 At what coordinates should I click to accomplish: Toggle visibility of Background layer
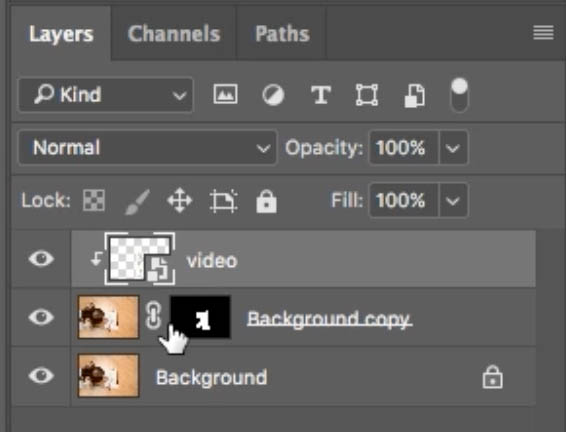pyautogui.click(x=41, y=375)
